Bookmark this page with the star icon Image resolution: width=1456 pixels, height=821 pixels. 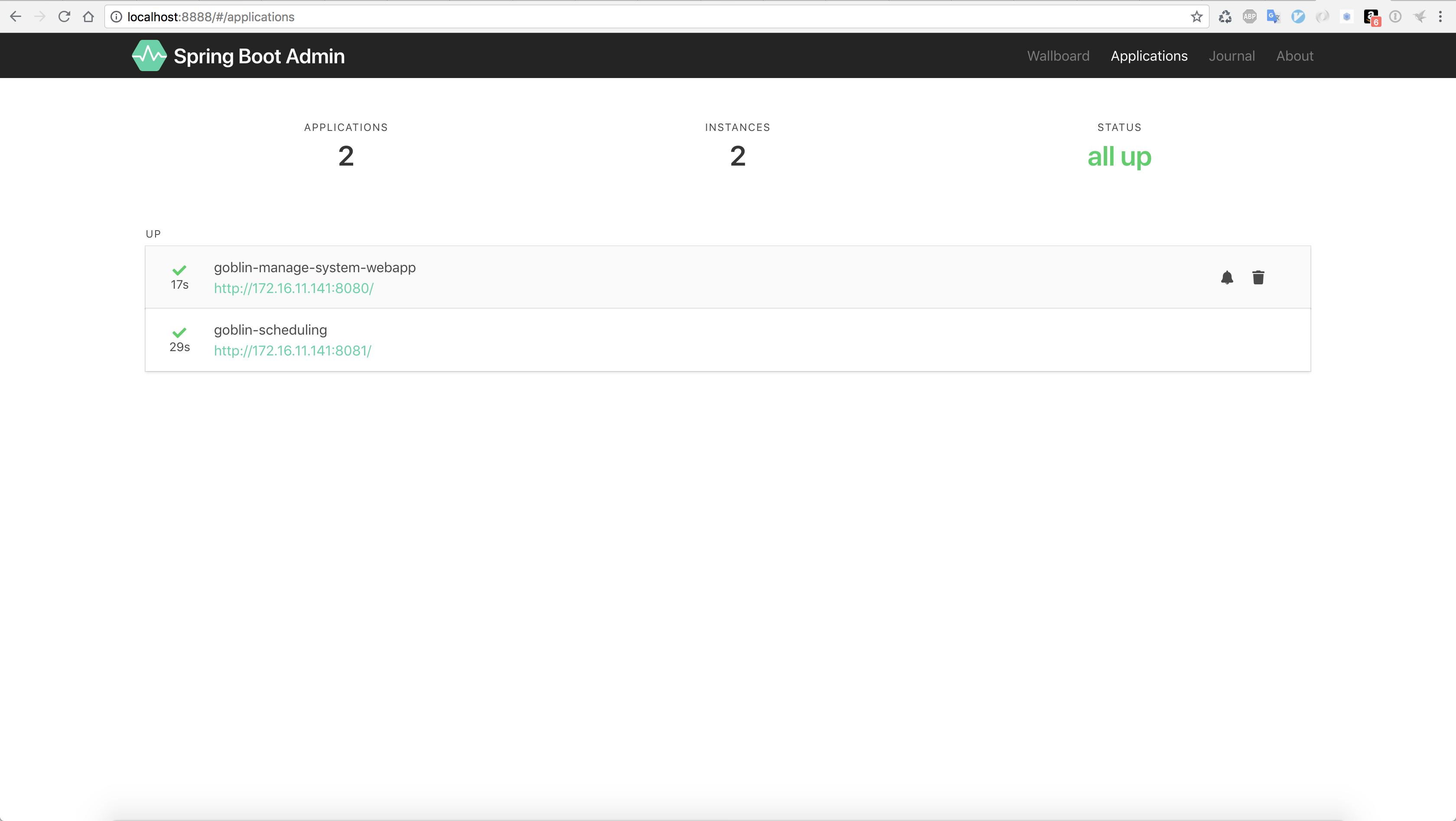1196,17
